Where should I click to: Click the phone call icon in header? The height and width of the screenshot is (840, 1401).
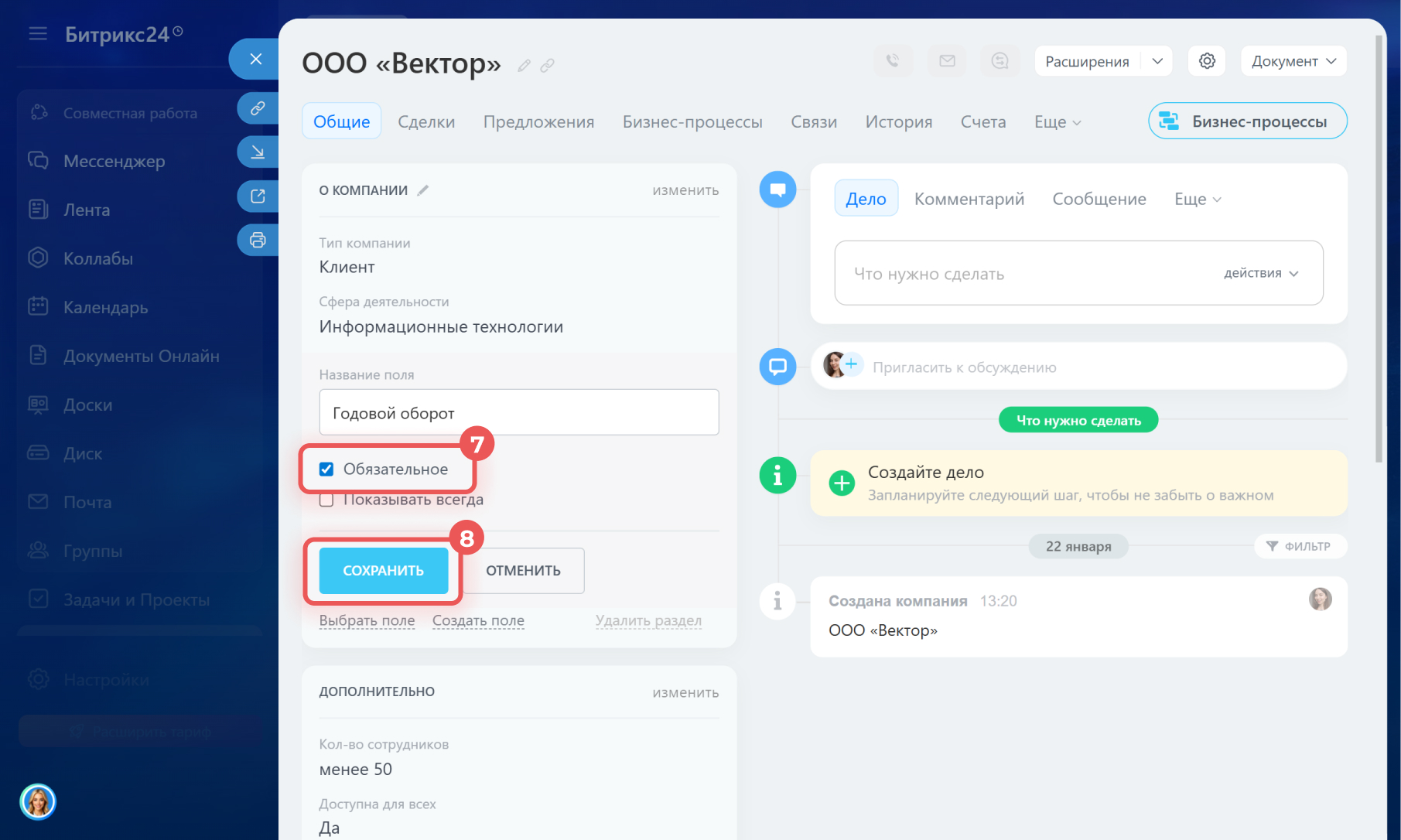point(893,61)
